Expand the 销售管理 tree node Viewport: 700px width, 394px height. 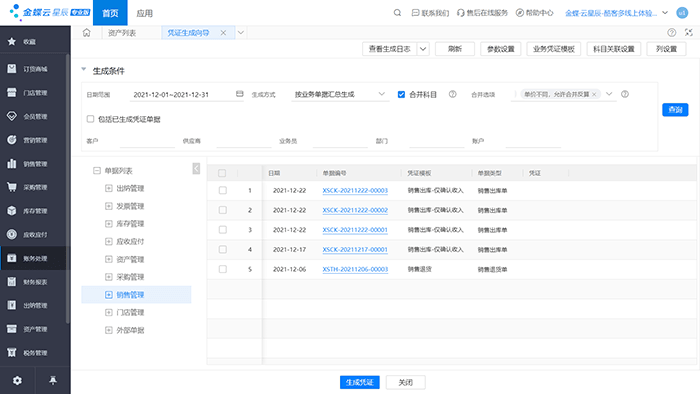(108, 294)
